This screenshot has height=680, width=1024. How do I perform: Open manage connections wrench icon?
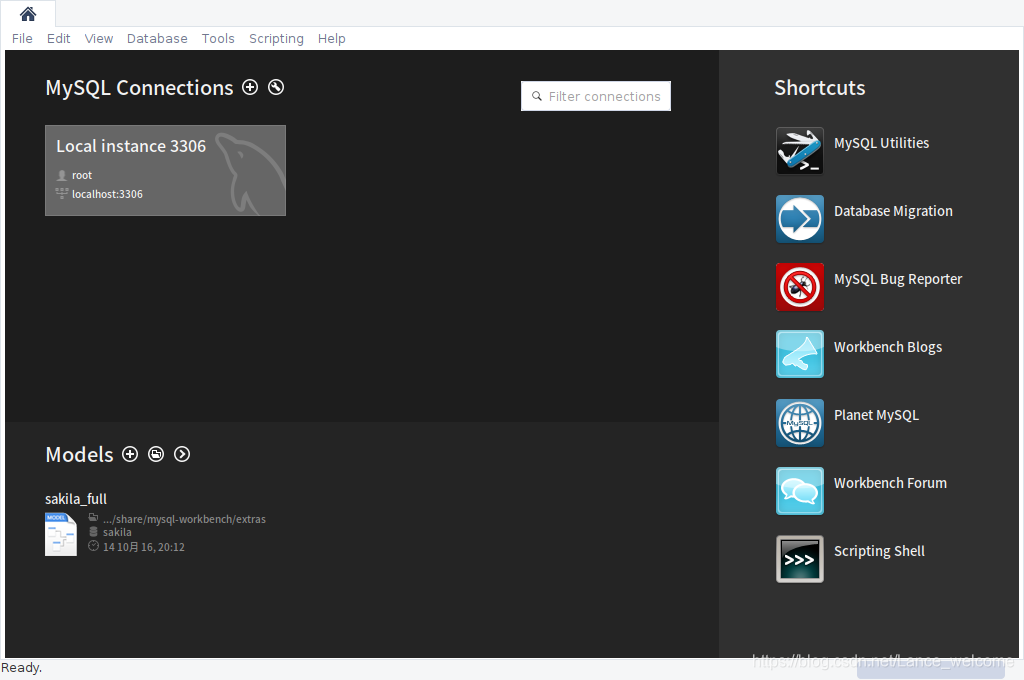(x=276, y=87)
